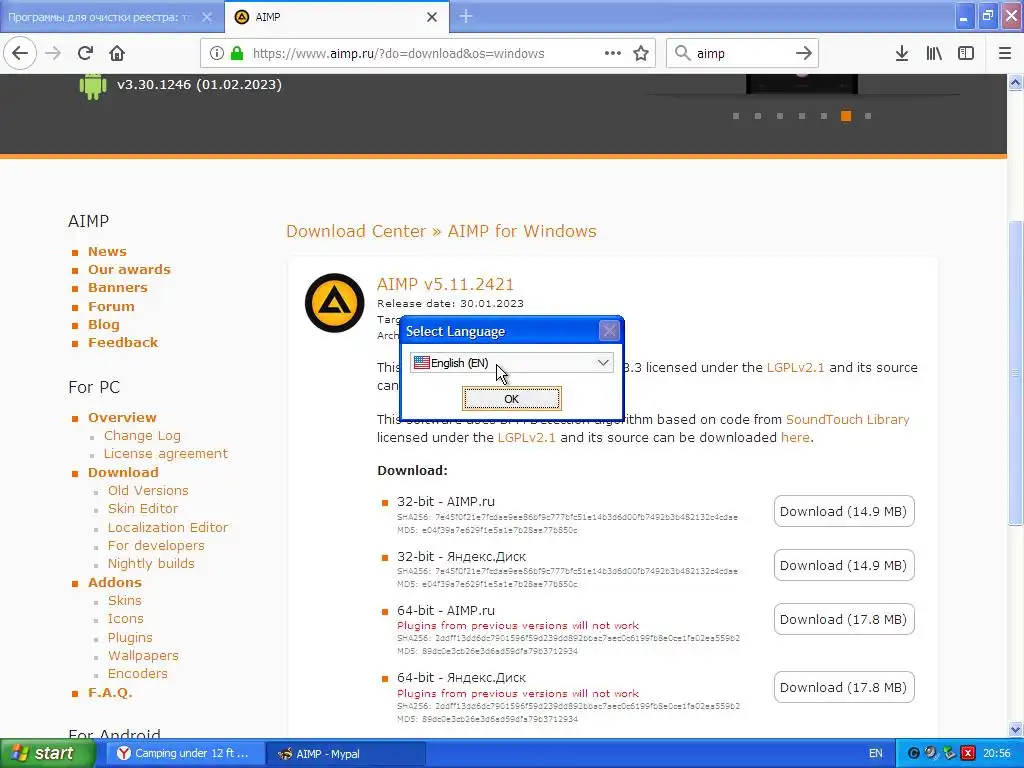The width and height of the screenshot is (1024, 768).
Task: Close the Select Language dialog
Action: (x=609, y=331)
